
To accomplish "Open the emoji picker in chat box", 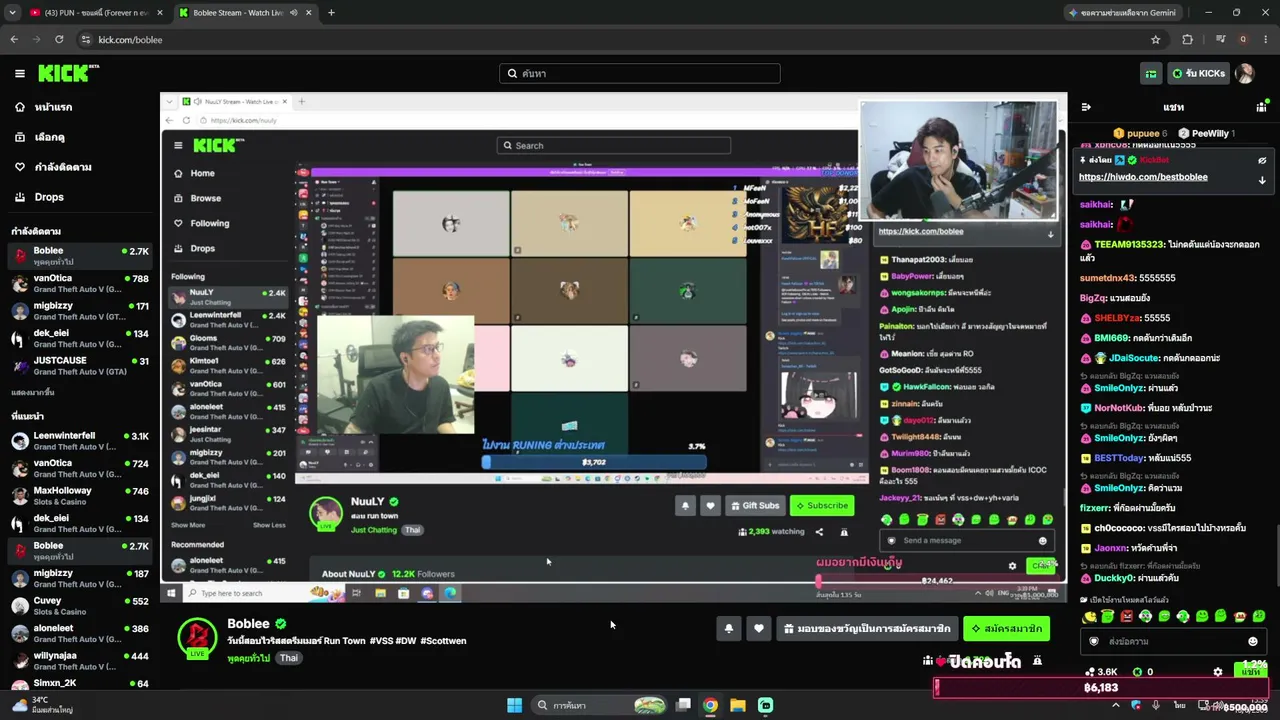I will point(1252,641).
